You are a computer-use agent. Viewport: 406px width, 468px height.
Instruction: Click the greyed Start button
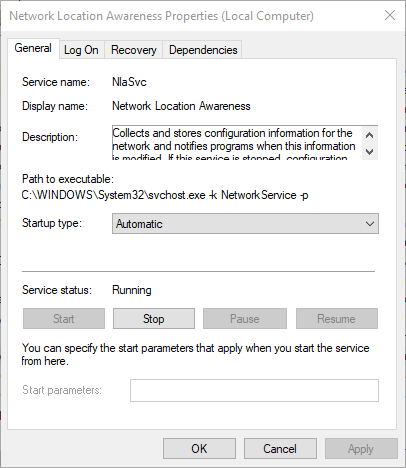click(x=64, y=319)
